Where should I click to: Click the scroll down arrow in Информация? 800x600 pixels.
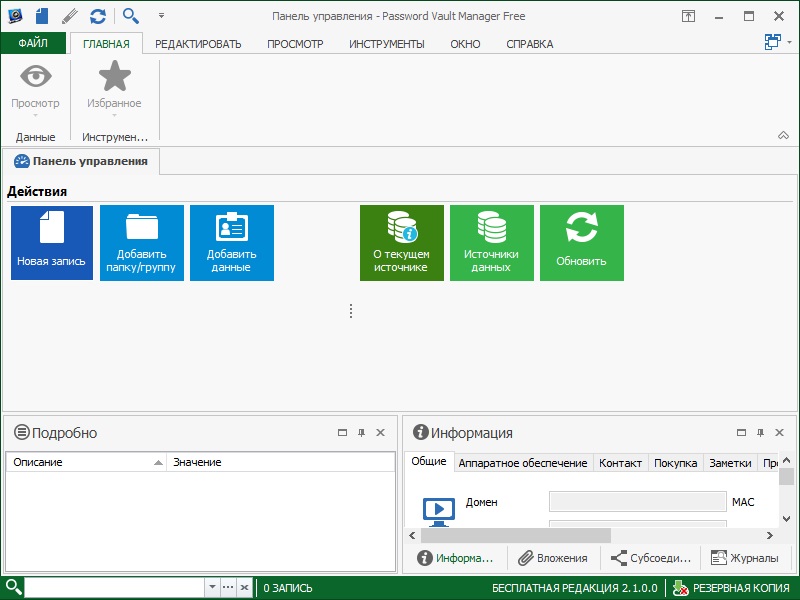tap(786, 519)
